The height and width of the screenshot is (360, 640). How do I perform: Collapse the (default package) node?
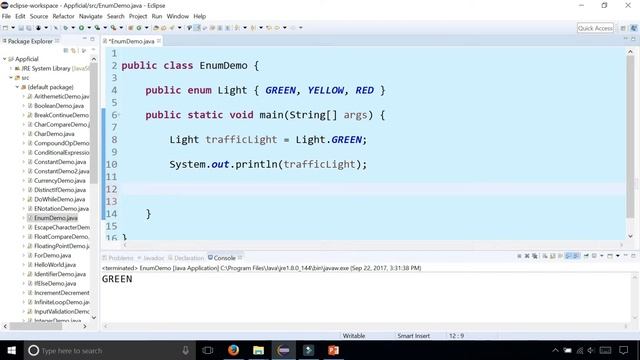(17, 87)
